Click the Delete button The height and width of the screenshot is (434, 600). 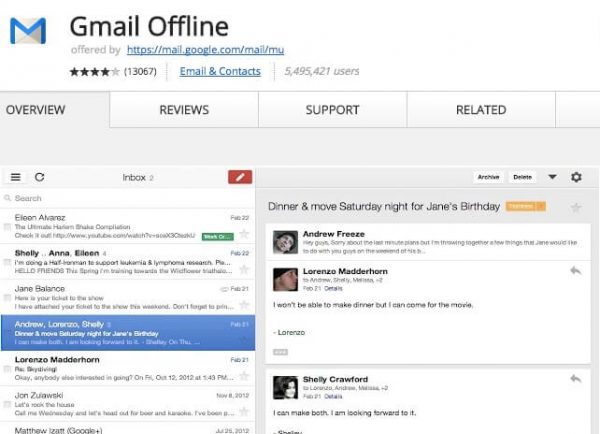[522, 177]
